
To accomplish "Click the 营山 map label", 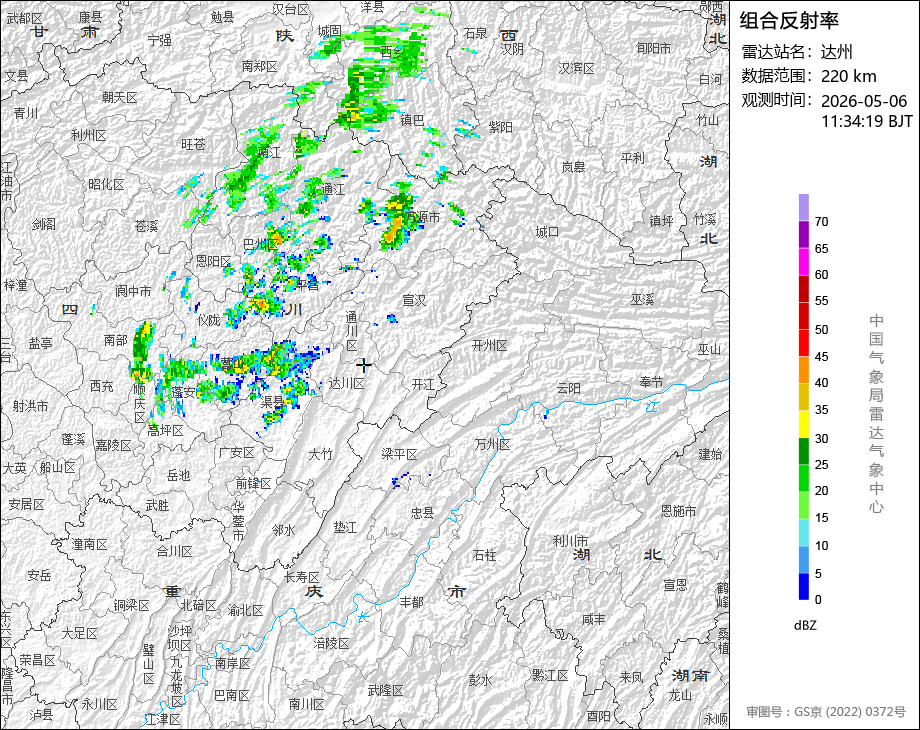I will pyautogui.click(x=232, y=363).
